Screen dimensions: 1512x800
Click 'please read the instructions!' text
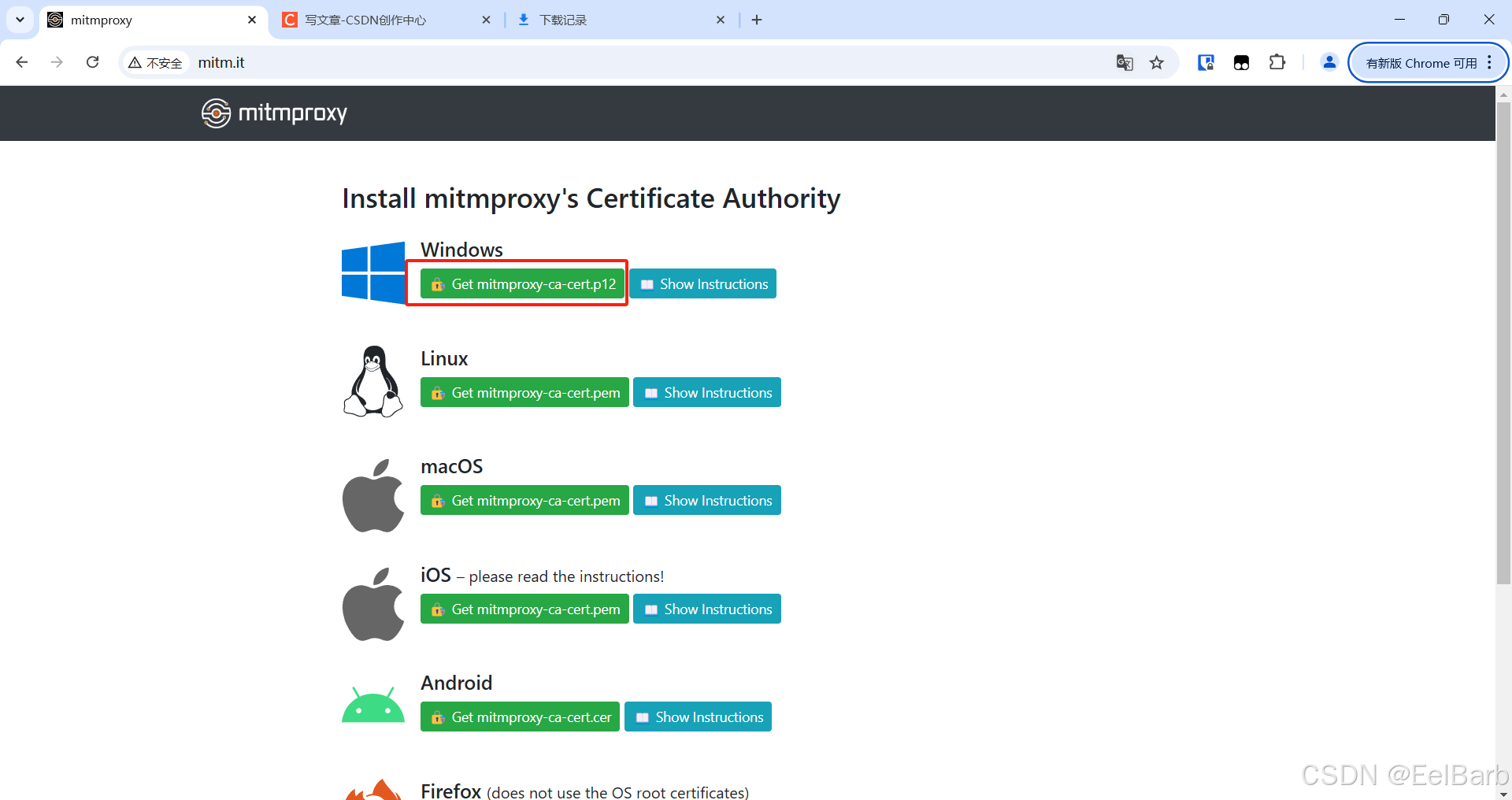click(x=566, y=576)
